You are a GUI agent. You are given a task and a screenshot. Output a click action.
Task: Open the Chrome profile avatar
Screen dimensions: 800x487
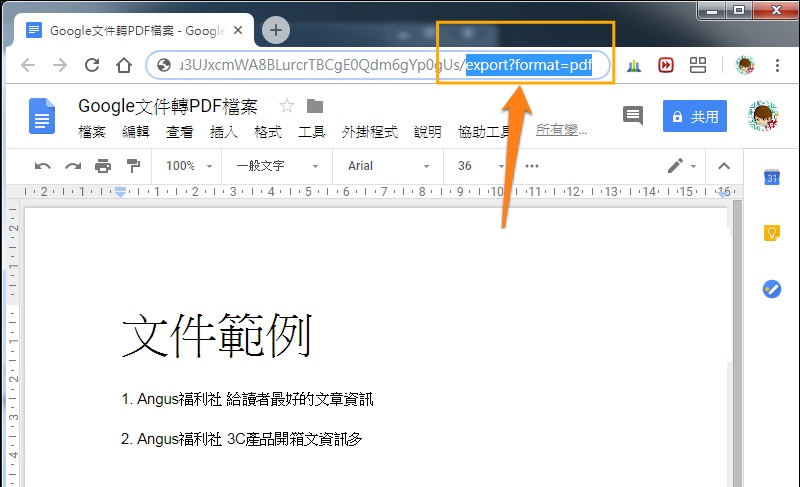coord(745,65)
